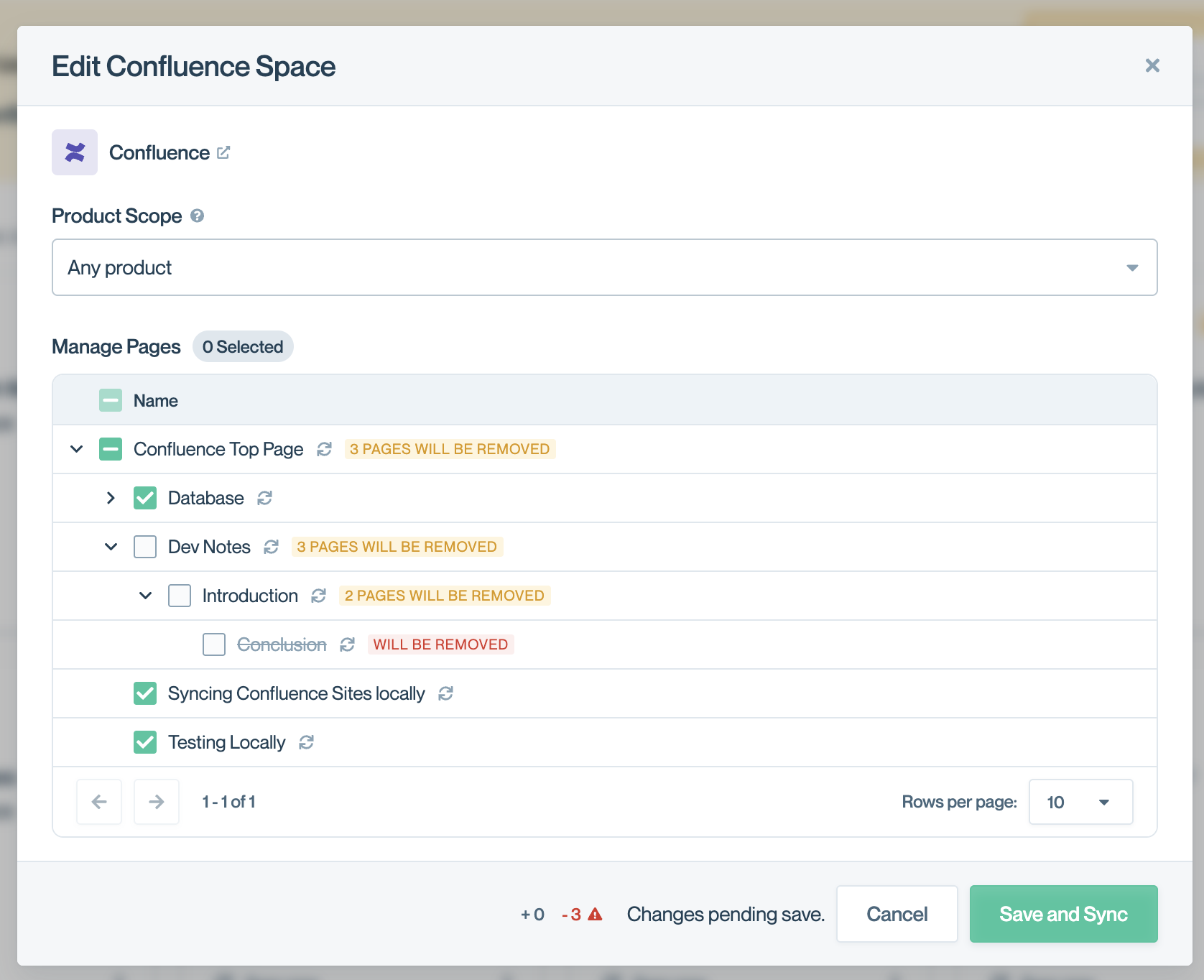The height and width of the screenshot is (980, 1204).
Task: Go to previous page of rows
Action: pyautogui.click(x=99, y=802)
